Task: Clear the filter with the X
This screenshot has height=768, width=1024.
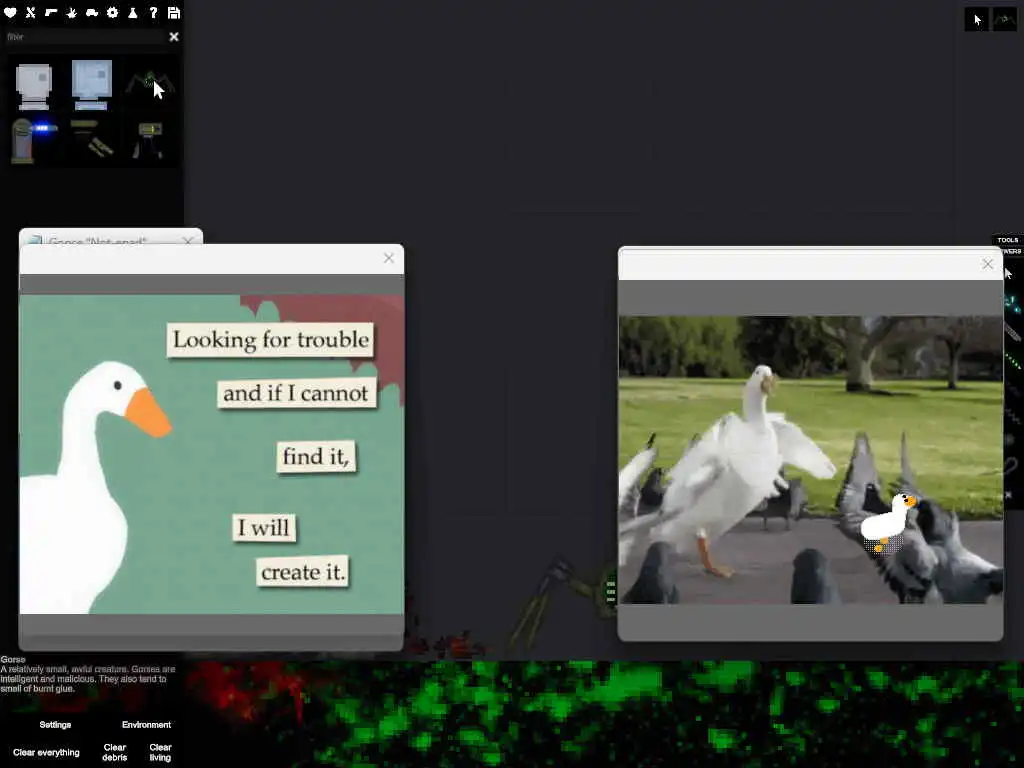Action: click(x=174, y=37)
